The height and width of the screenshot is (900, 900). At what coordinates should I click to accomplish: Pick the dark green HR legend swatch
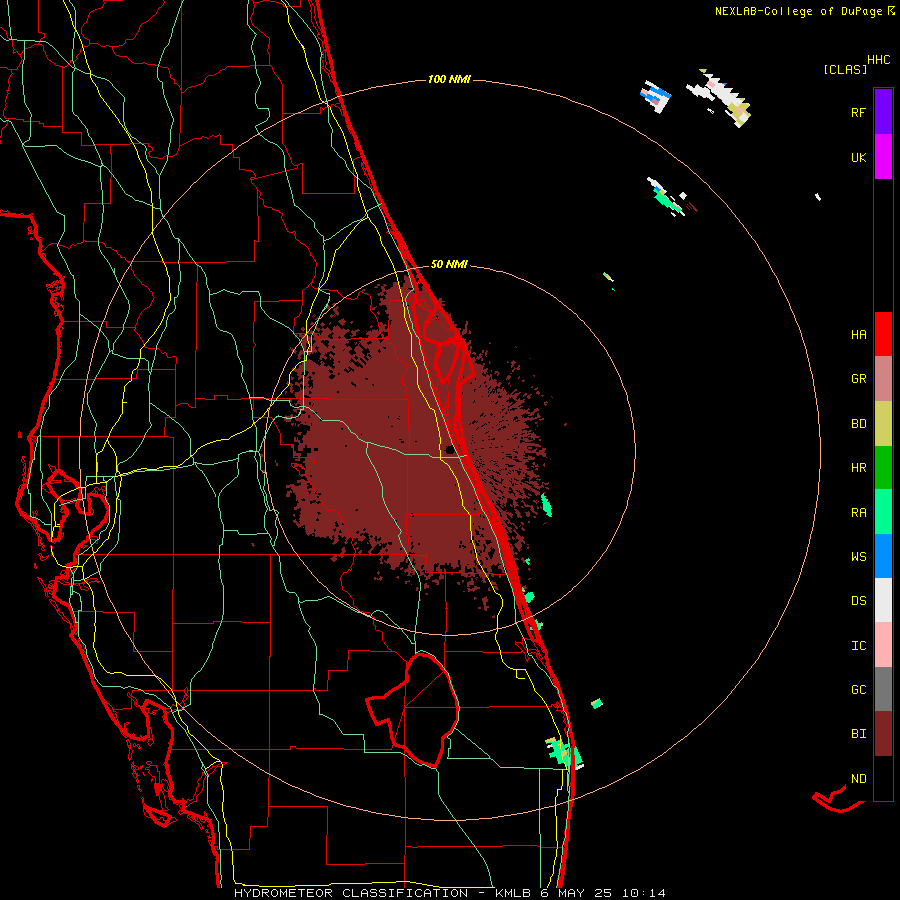(883, 468)
